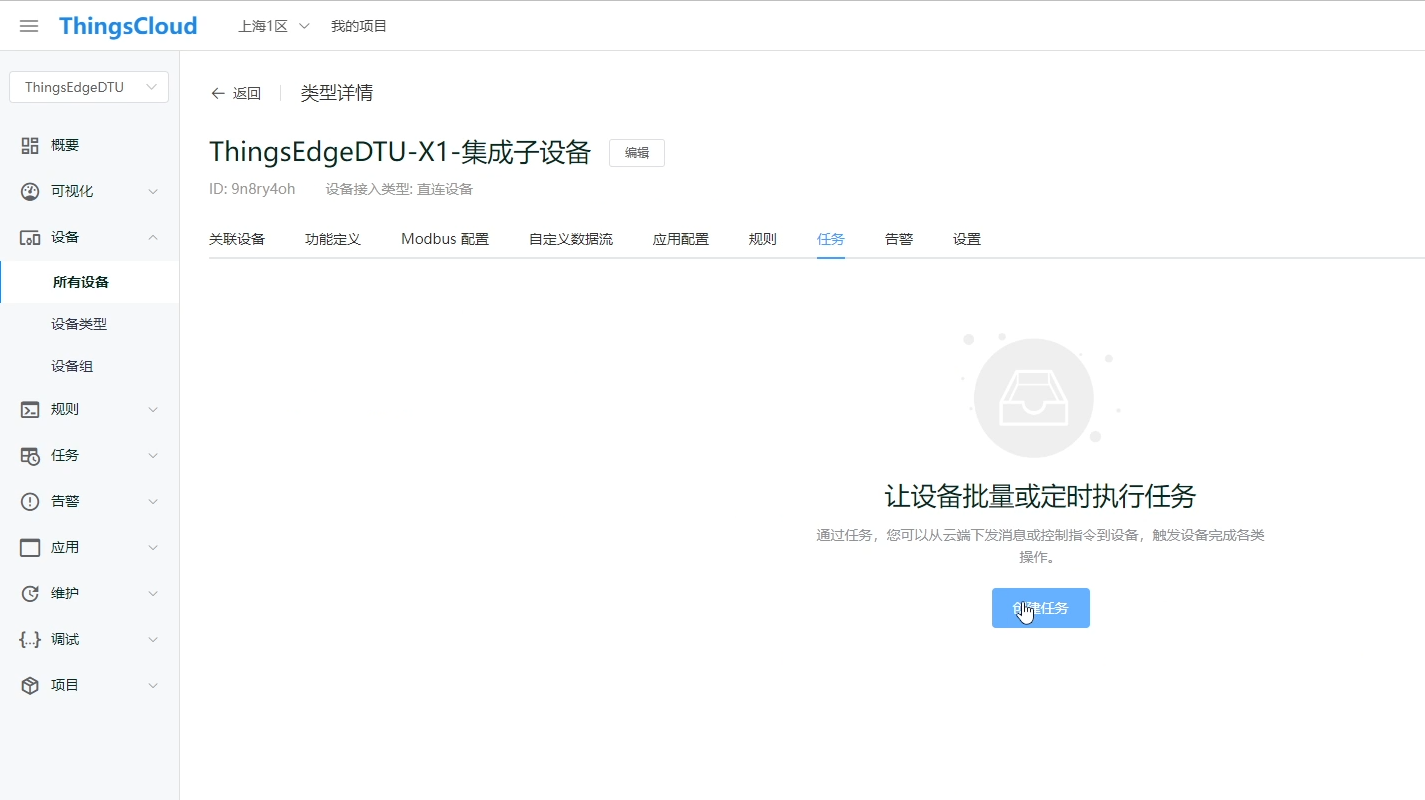Image resolution: width=1425 pixels, height=800 pixels.
Task: Click the 调试 braces icon
Action: [30, 639]
